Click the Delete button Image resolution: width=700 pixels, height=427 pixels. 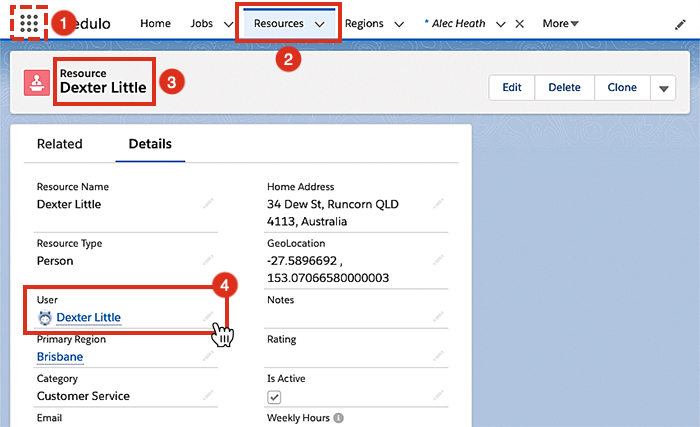point(564,88)
